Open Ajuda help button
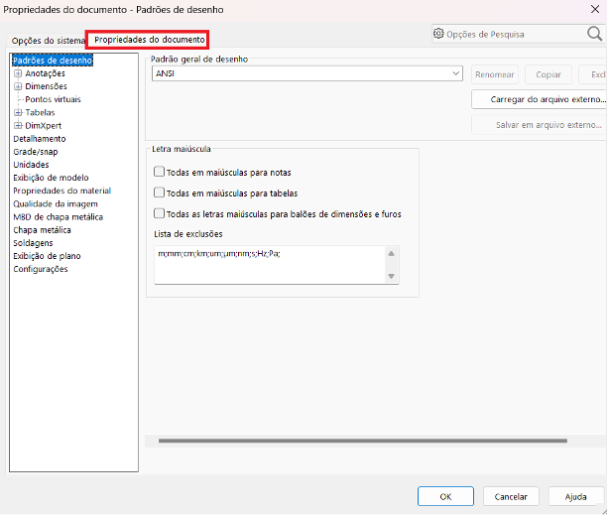 click(576, 496)
